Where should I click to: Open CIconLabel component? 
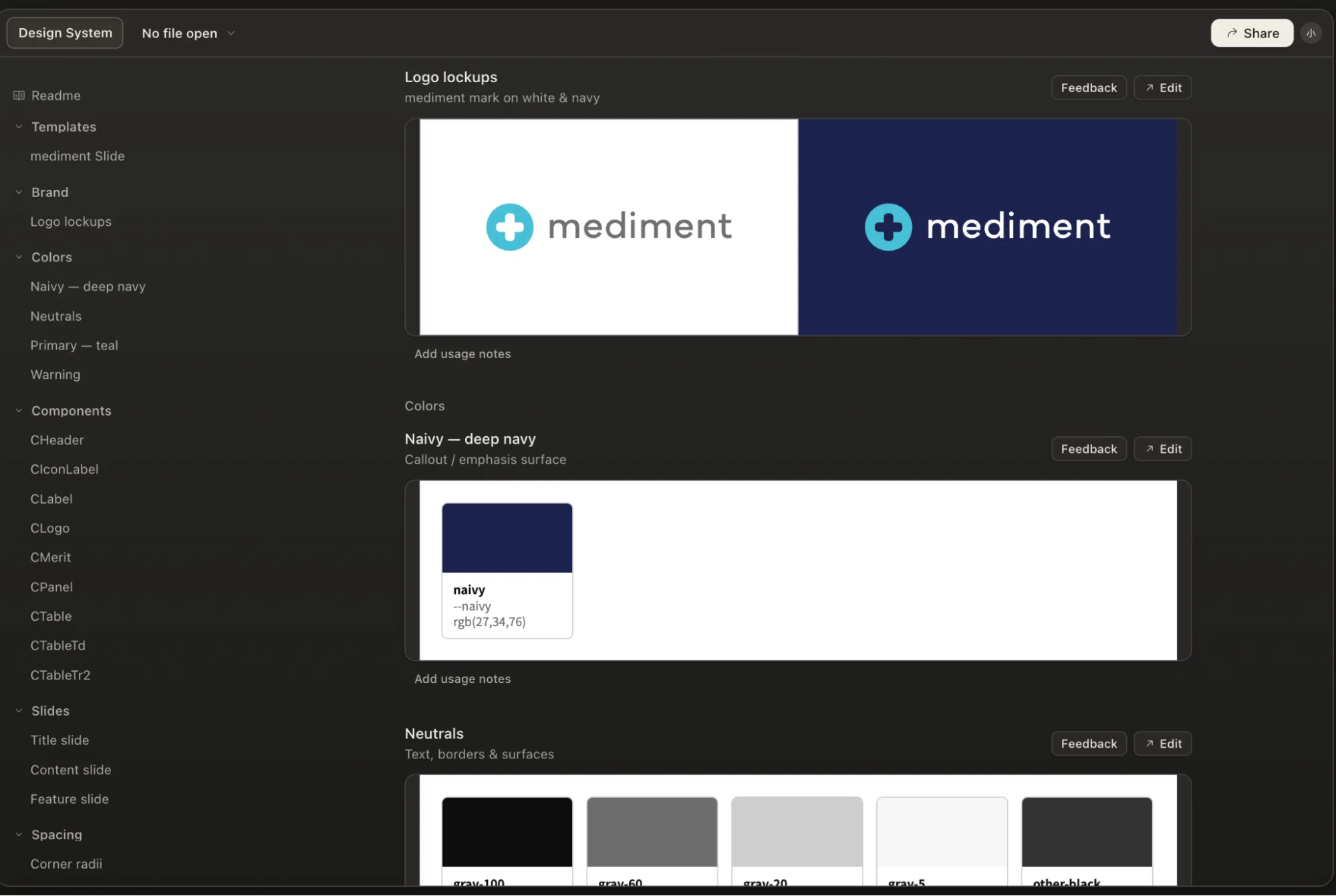pyautogui.click(x=64, y=470)
